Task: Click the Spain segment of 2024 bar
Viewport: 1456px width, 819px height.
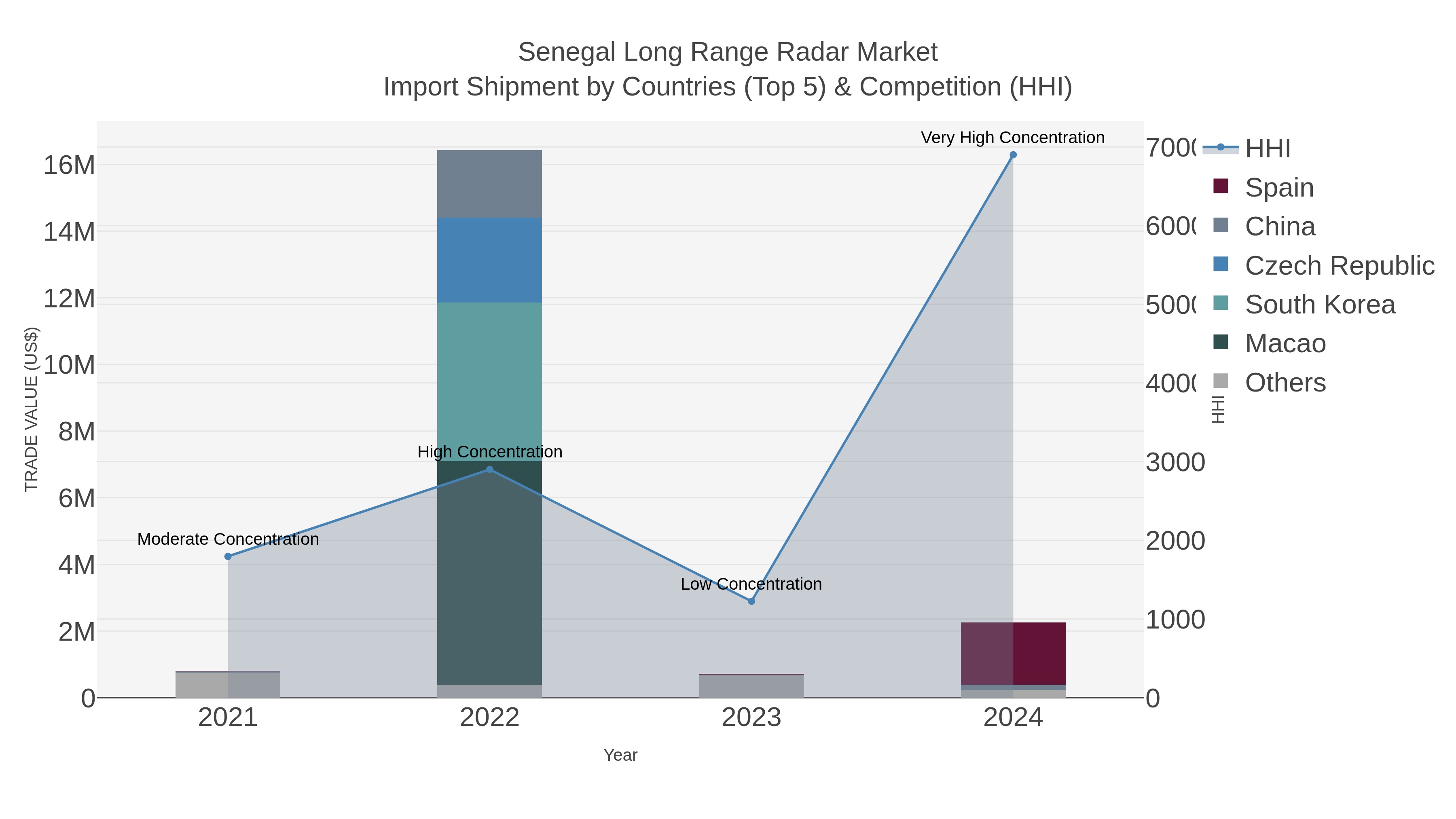Action: (x=1013, y=654)
